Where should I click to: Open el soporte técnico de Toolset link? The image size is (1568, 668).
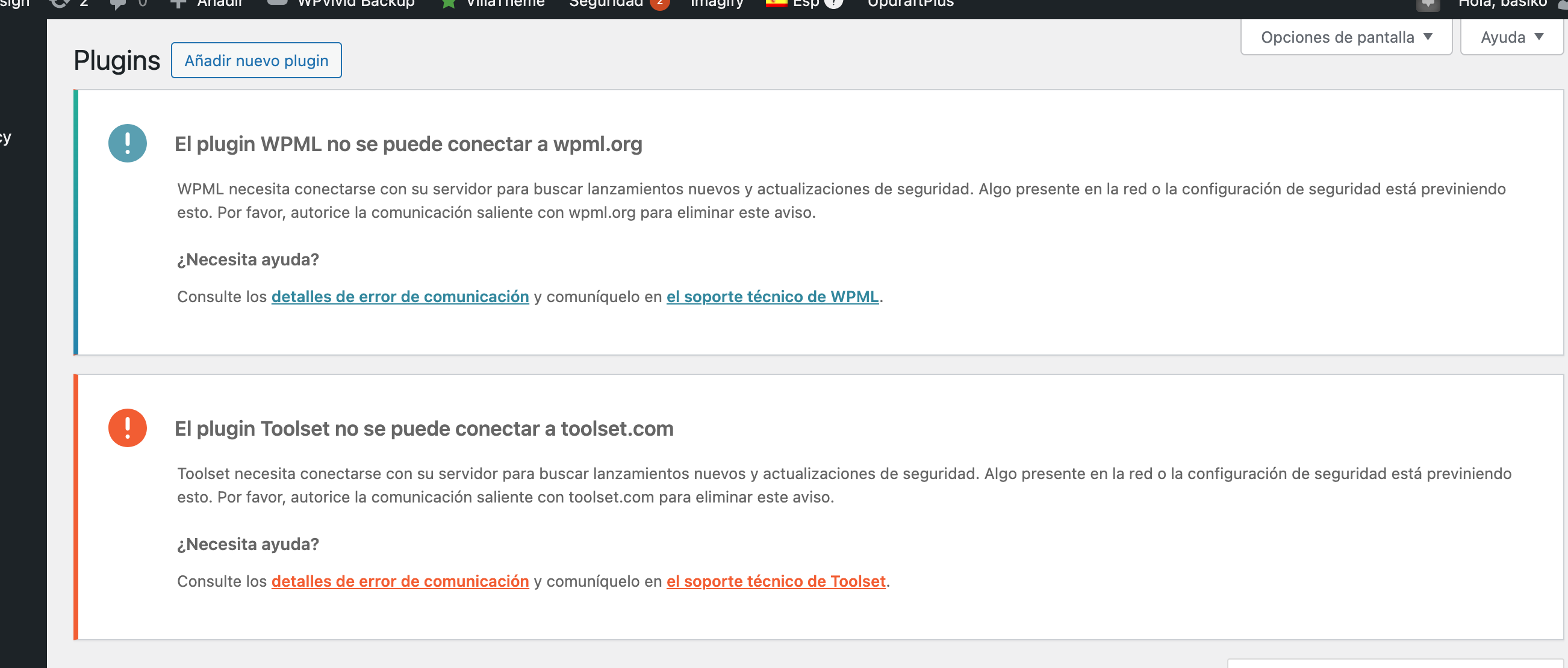[x=776, y=581]
